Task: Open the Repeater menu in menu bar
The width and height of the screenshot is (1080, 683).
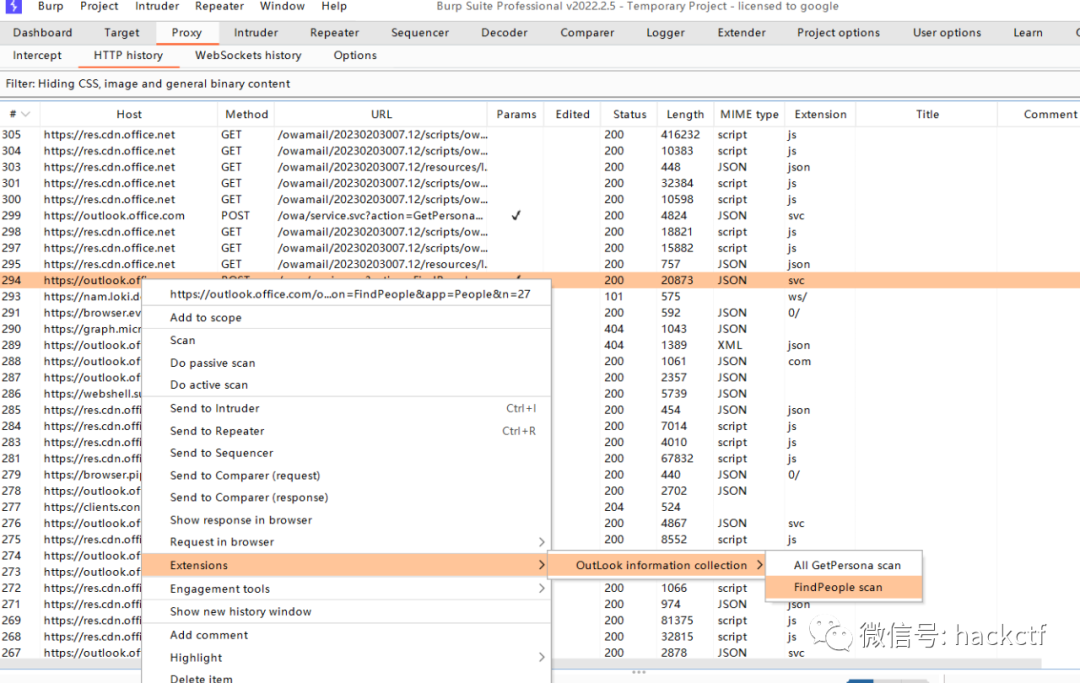Action: [219, 6]
